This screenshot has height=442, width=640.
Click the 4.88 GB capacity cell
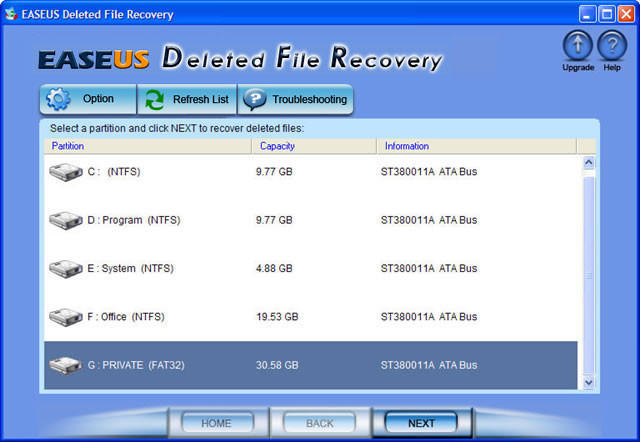click(274, 269)
